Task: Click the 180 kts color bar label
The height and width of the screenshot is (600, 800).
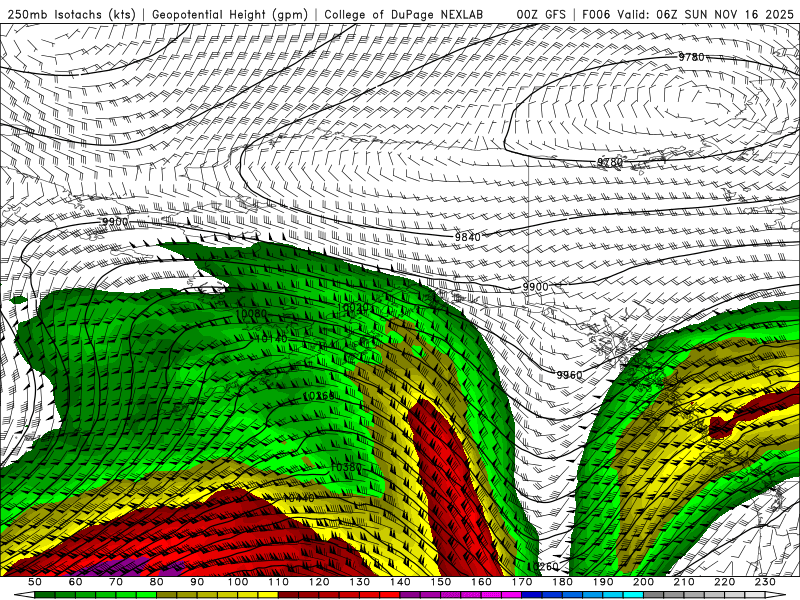Action: [562, 582]
